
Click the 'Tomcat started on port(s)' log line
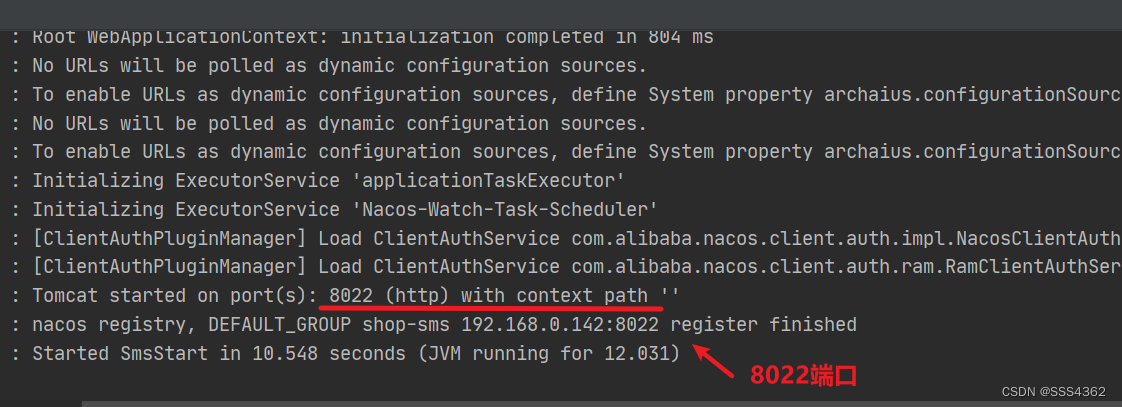pos(170,296)
